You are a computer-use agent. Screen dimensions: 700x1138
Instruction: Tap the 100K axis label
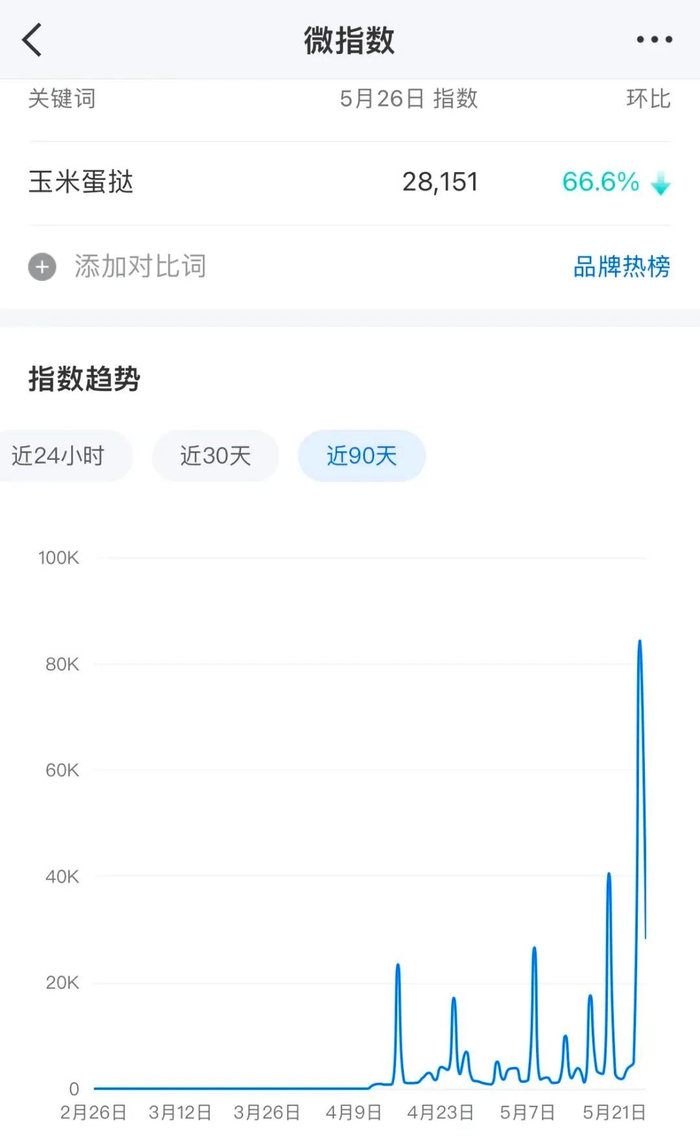click(58, 557)
